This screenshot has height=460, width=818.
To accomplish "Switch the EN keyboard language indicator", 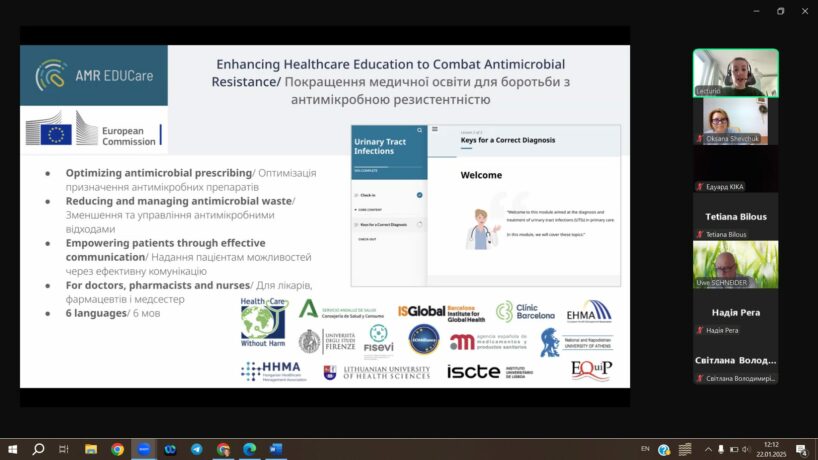I will pyautogui.click(x=645, y=450).
